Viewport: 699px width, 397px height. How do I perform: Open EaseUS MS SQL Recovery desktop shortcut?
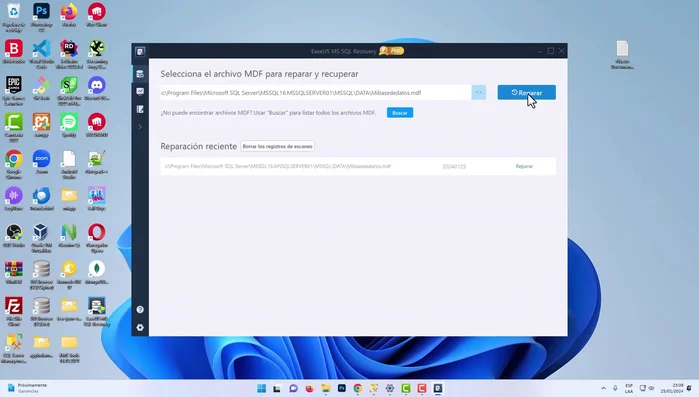click(x=97, y=311)
